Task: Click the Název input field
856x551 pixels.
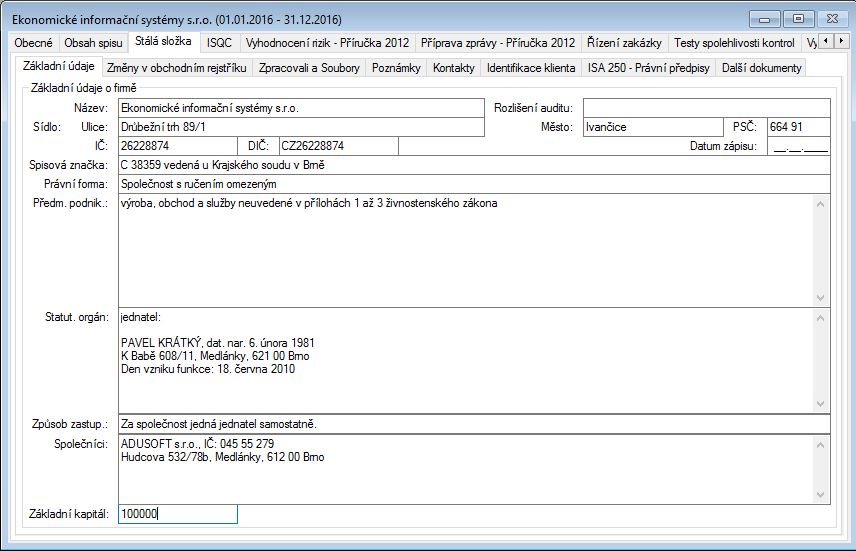Action: pos(301,108)
